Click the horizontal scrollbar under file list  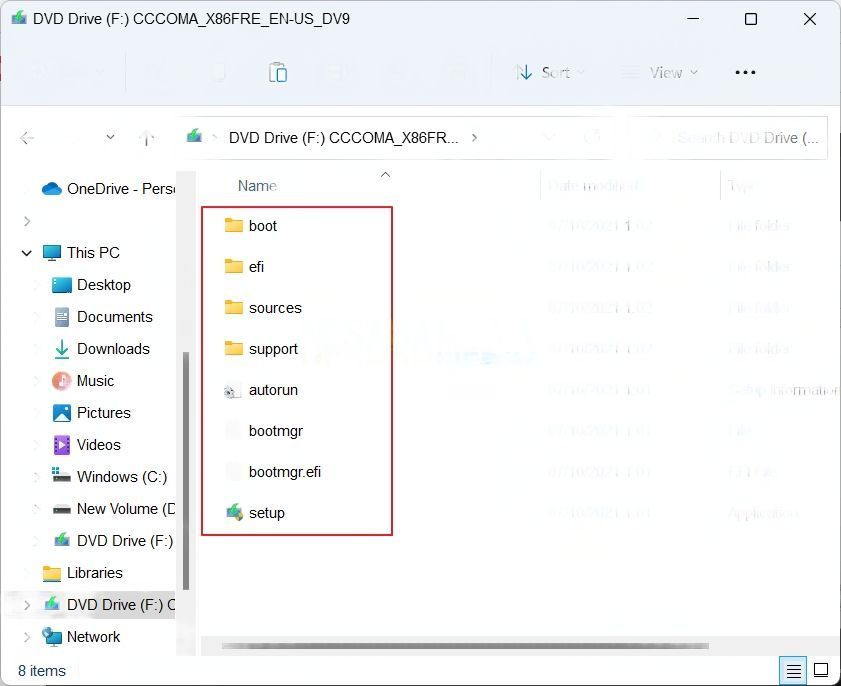[465, 646]
